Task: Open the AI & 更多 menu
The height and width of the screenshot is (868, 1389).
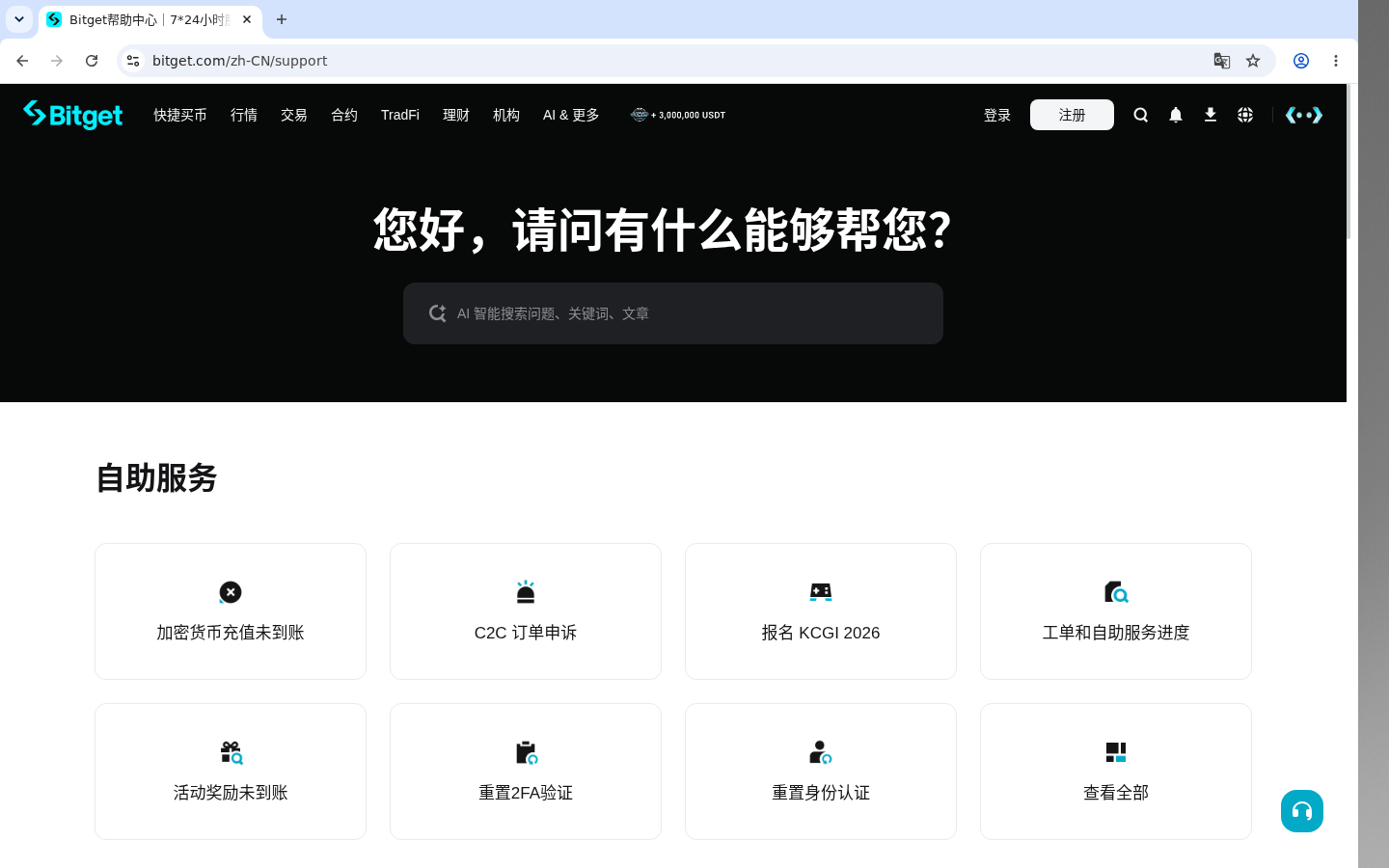Action: tap(571, 115)
